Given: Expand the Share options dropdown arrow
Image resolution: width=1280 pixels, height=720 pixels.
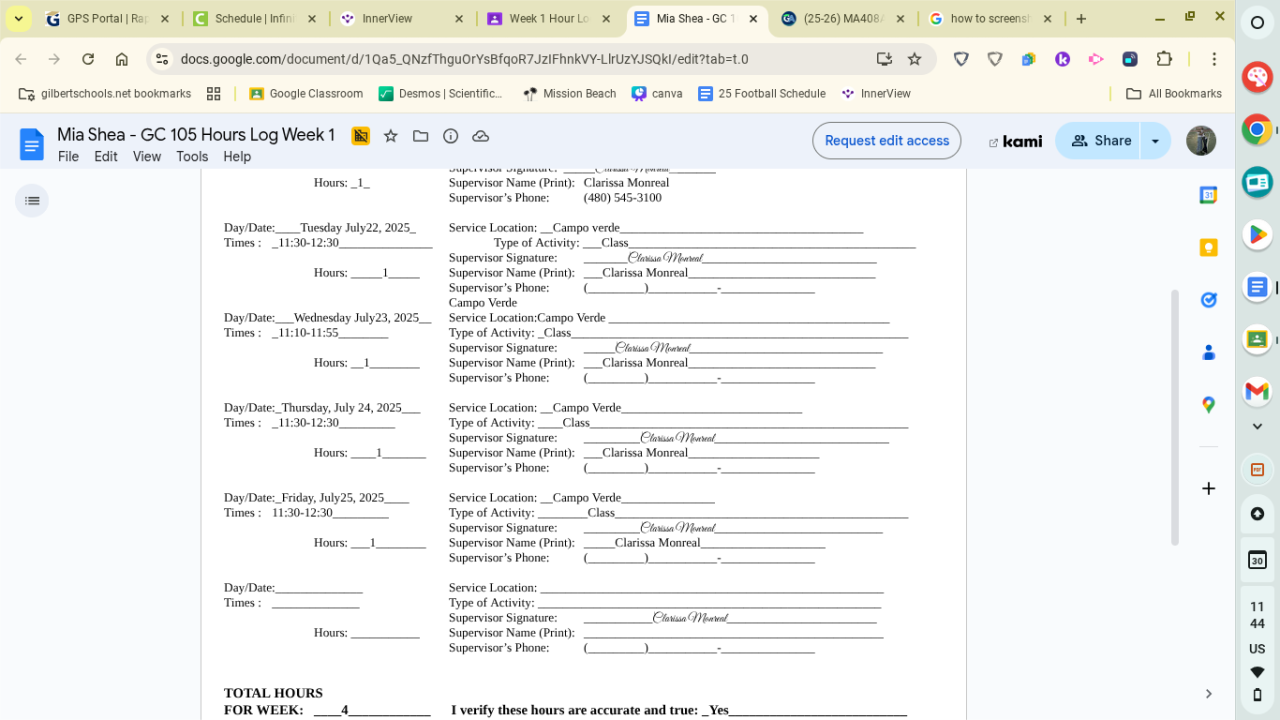Looking at the screenshot, I should point(1155,141).
